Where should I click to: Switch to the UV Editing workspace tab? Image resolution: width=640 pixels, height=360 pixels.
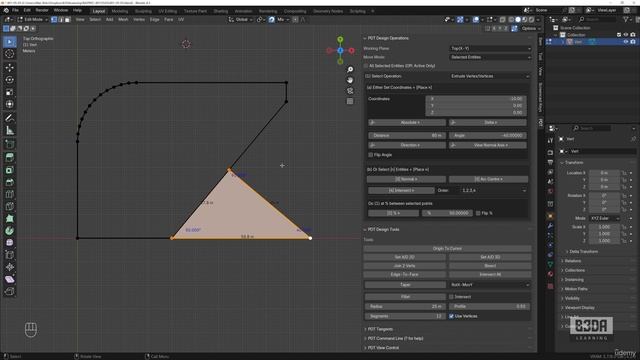[167, 11]
